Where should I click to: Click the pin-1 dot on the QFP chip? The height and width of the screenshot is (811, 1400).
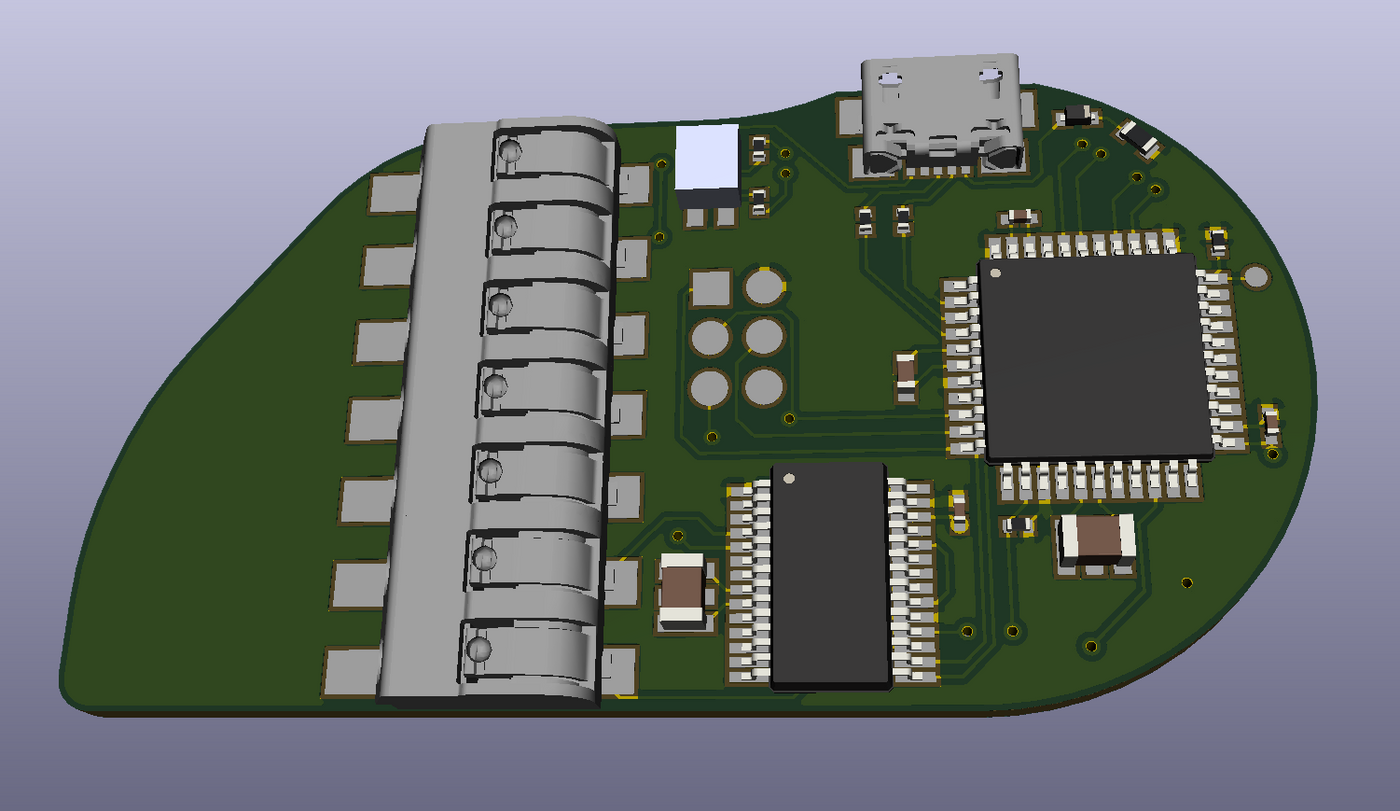(x=995, y=270)
